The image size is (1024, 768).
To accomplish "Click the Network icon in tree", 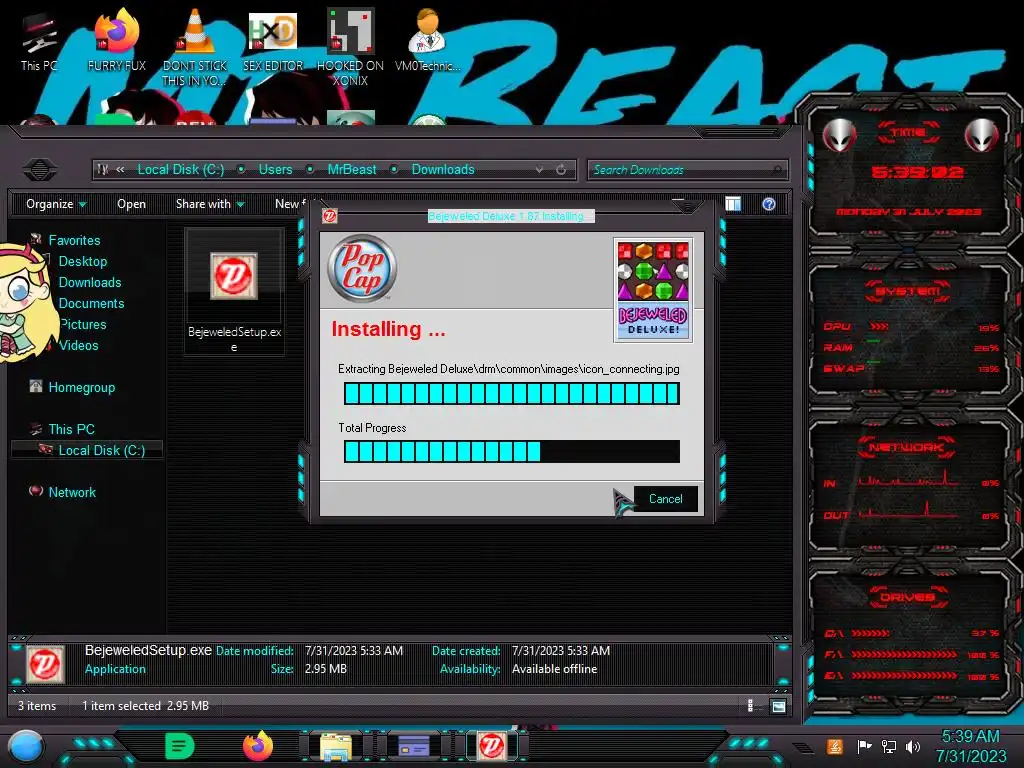I will (36, 490).
